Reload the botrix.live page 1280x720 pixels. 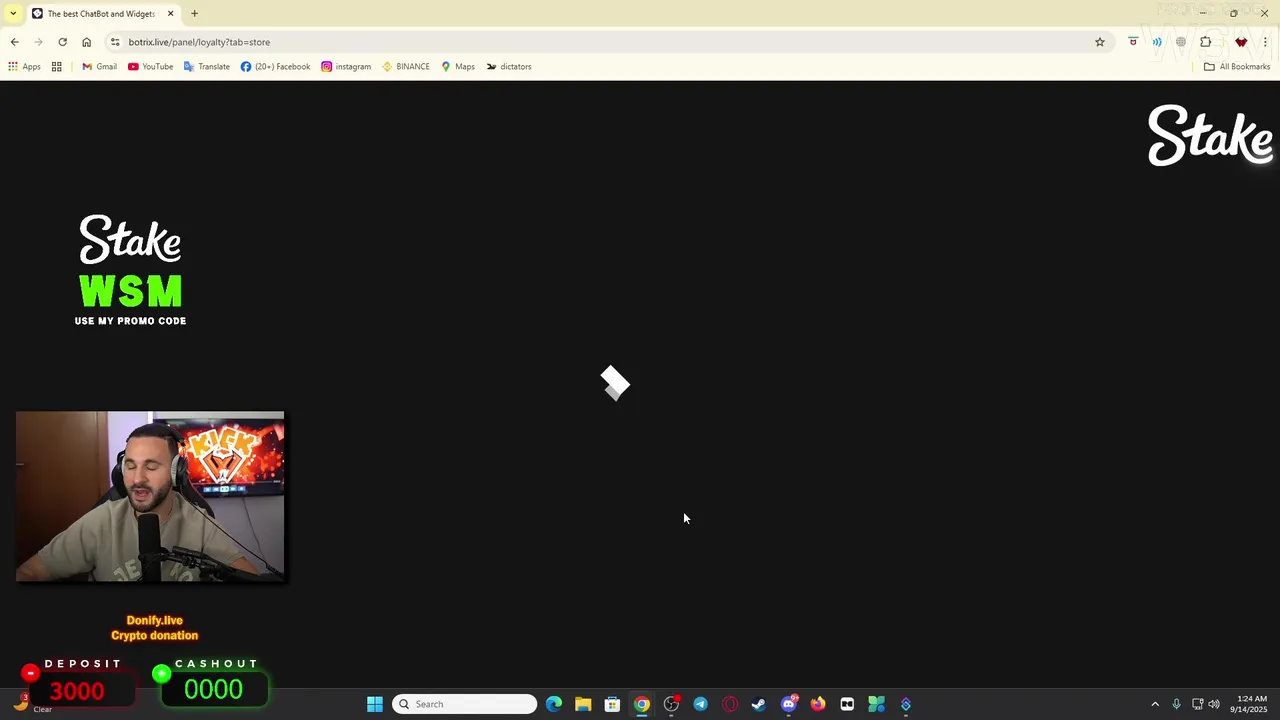(62, 42)
